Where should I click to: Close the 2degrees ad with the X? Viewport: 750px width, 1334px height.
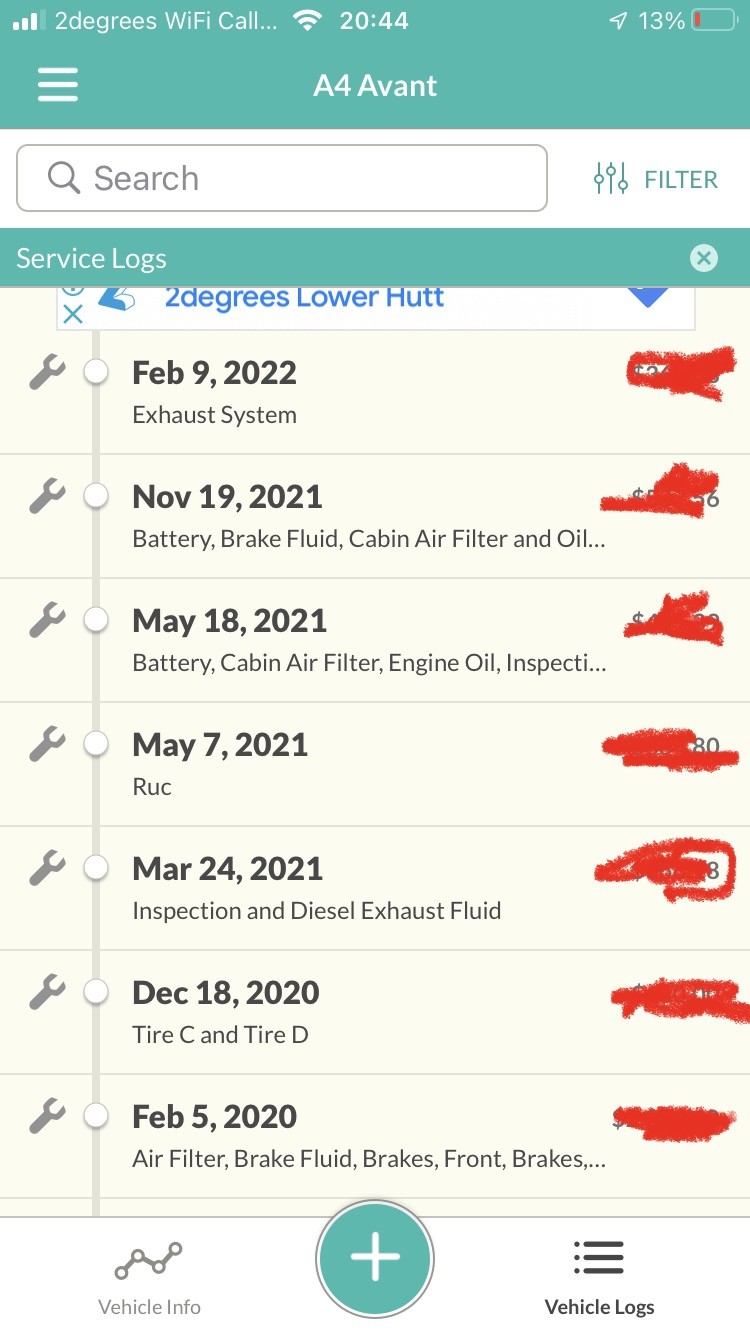[x=72, y=314]
